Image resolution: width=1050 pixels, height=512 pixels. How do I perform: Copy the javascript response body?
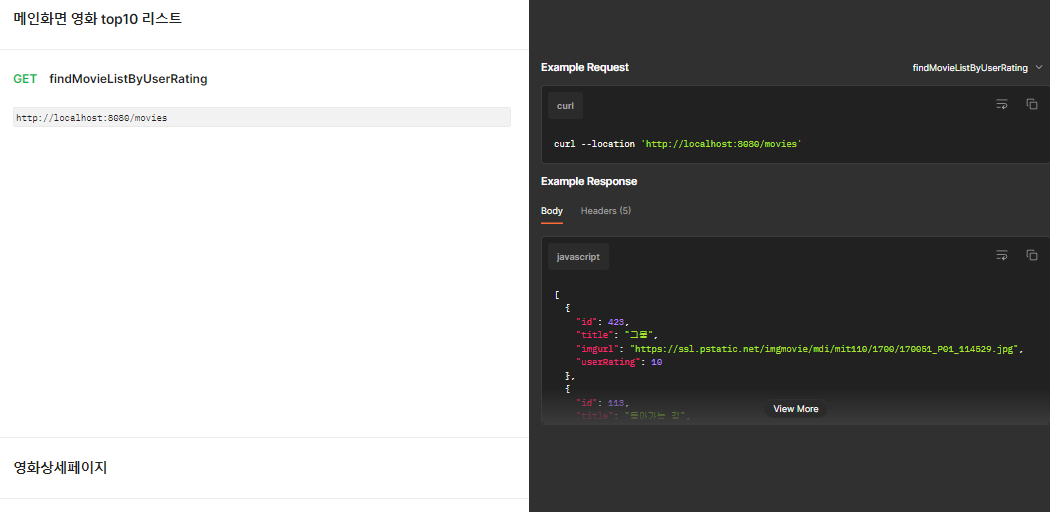point(1032,255)
